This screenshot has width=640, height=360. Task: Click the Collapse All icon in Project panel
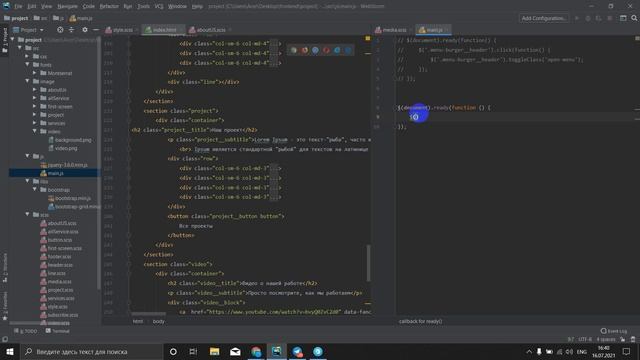point(71,30)
